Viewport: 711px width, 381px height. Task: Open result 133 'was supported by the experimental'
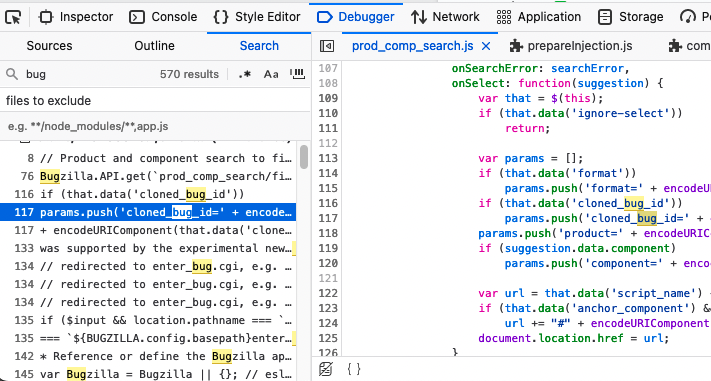[148, 248]
